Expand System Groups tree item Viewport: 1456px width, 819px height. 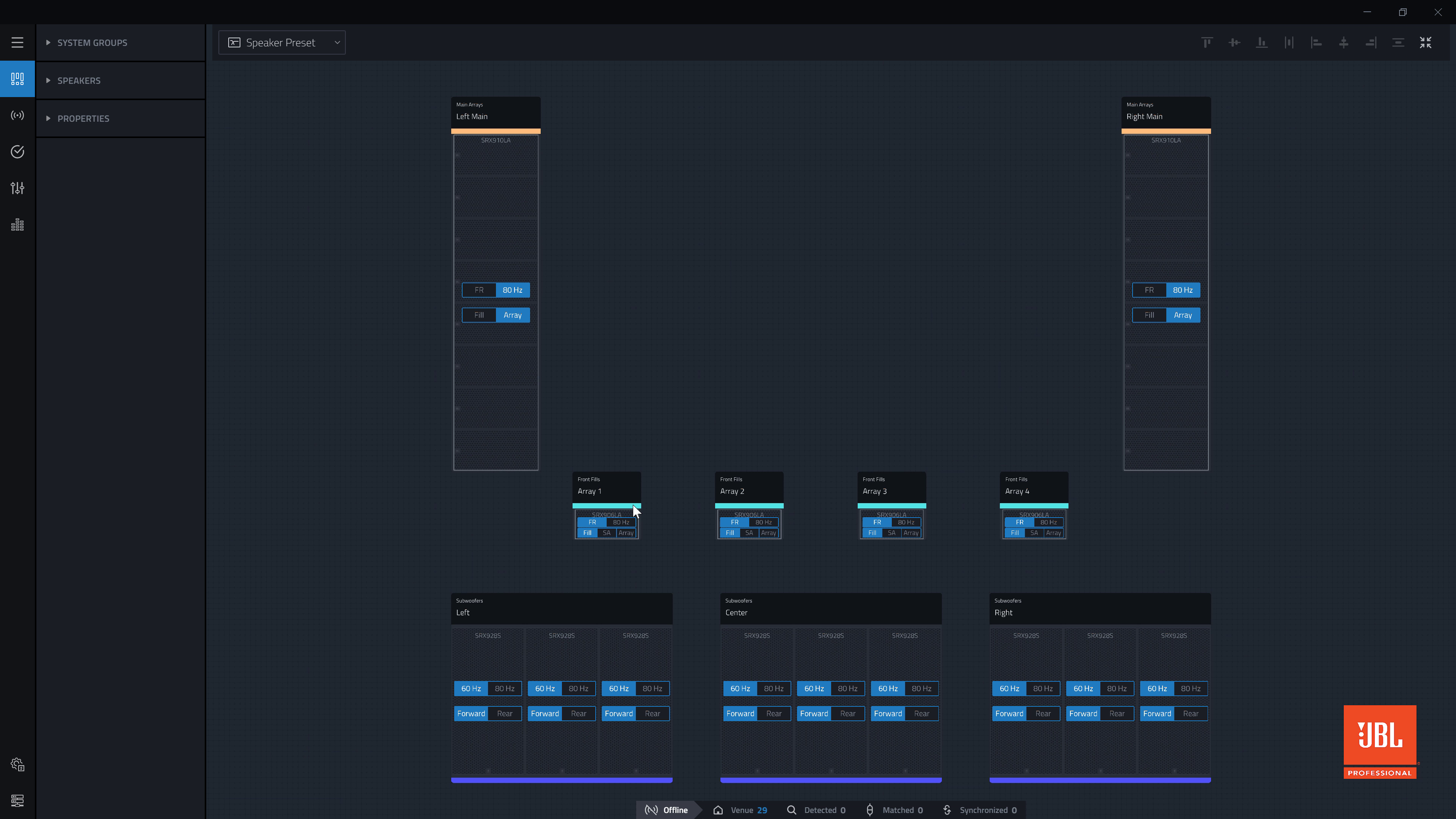coord(48,42)
